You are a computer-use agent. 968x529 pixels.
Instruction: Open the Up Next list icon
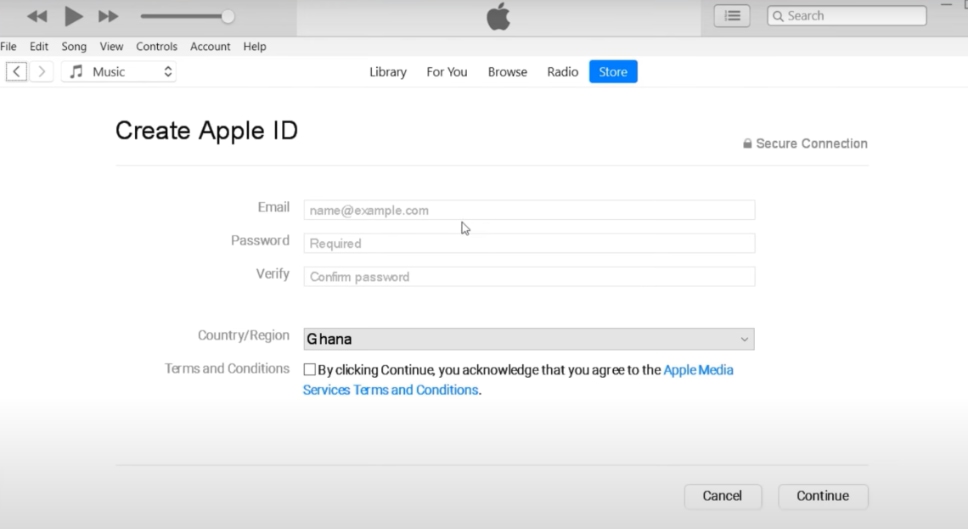coord(732,16)
